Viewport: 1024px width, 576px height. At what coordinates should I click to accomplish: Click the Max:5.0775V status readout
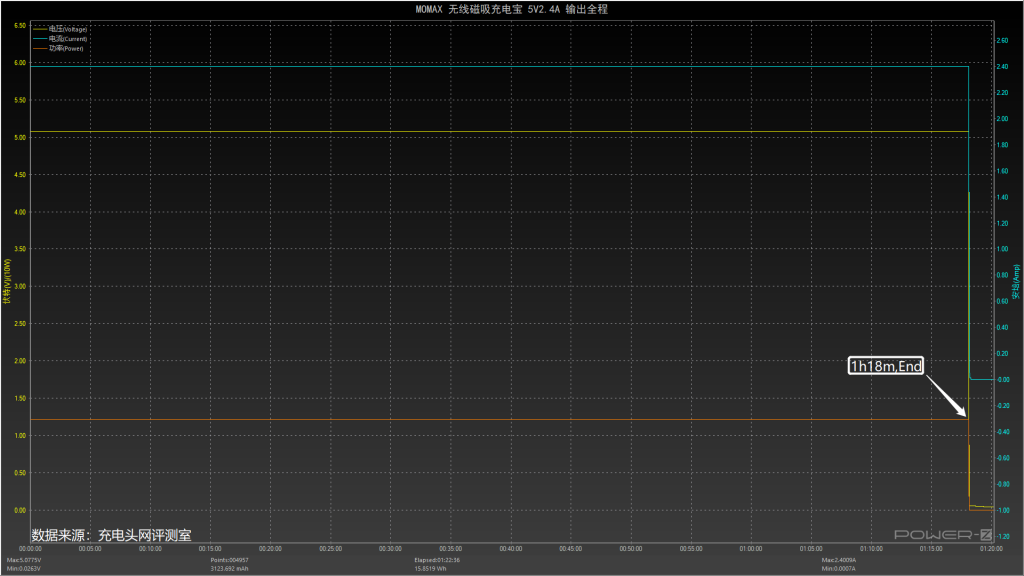click(24, 560)
